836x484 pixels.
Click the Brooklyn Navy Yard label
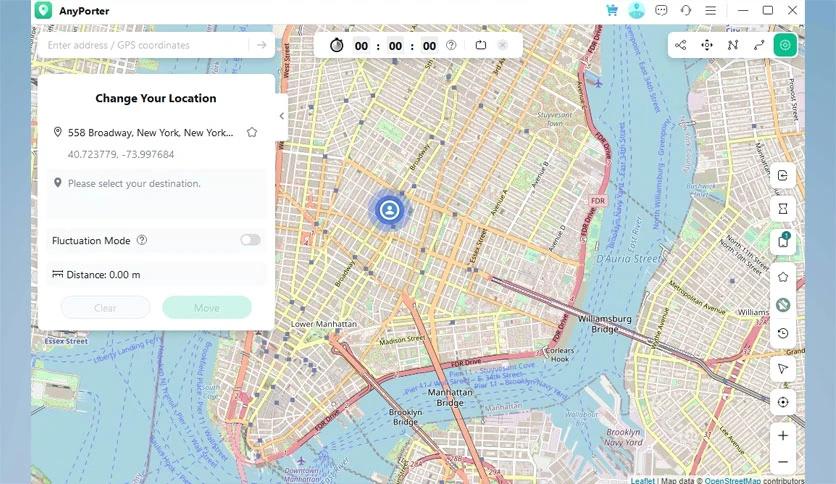(623, 437)
